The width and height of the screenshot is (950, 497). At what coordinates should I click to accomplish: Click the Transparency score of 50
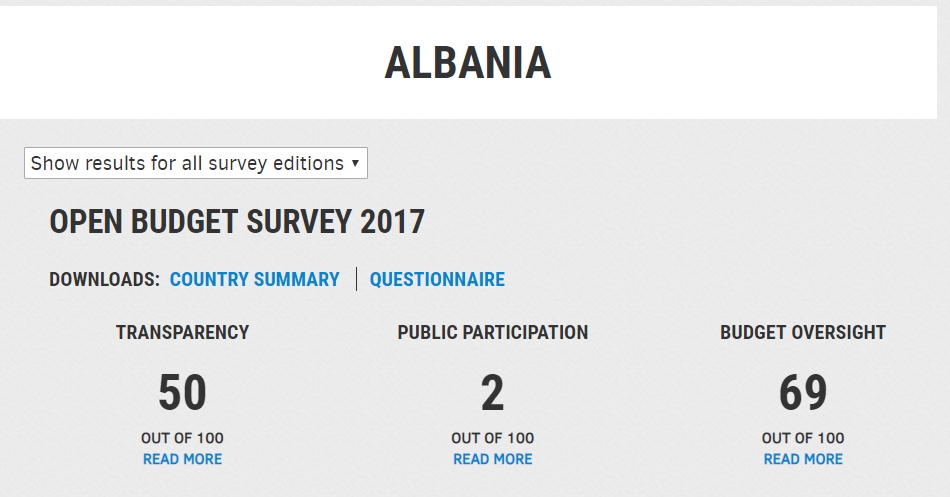point(182,393)
